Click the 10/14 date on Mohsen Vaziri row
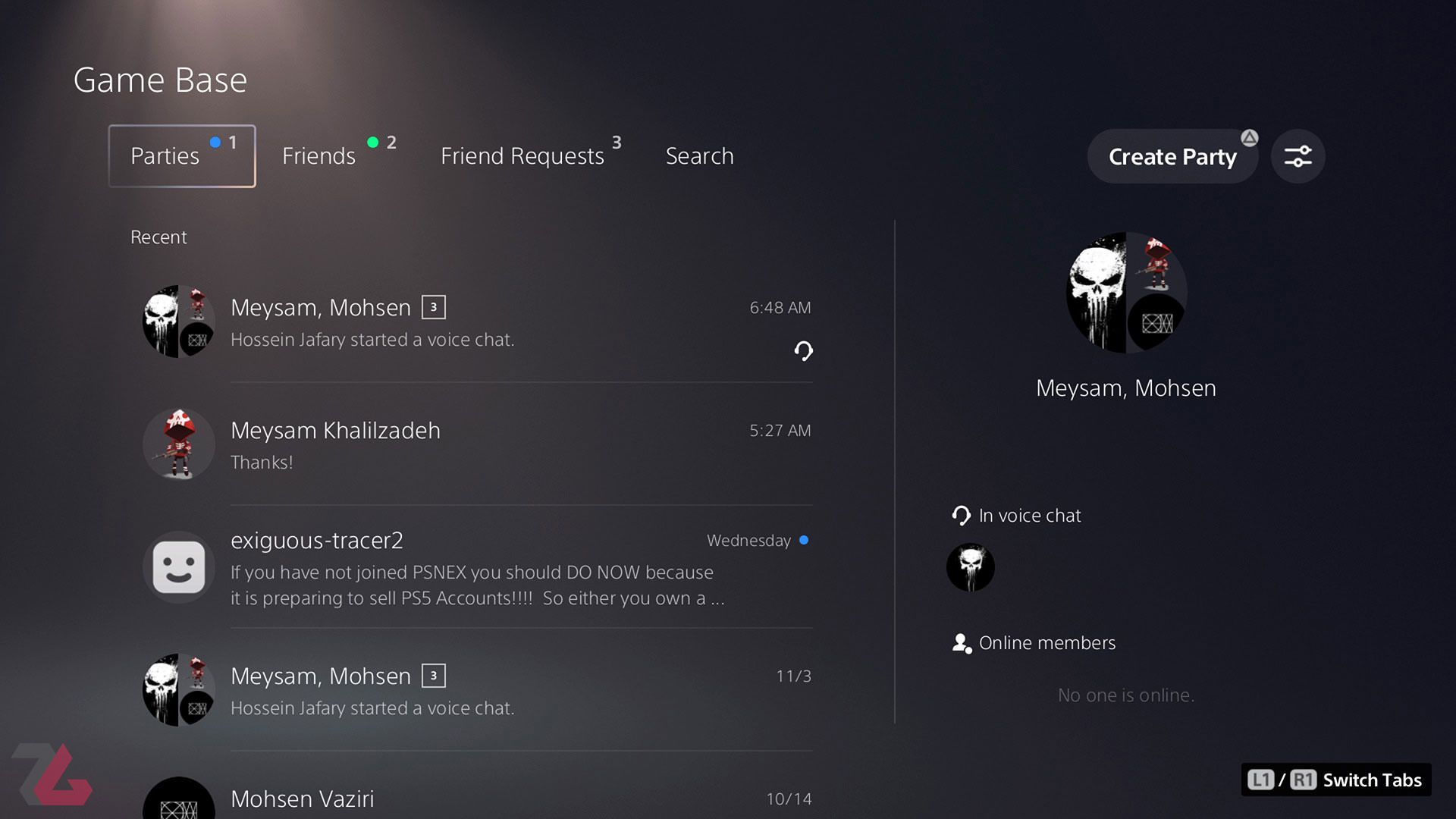Image resolution: width=1456 pixels, height=819 pixels. point(789,799)
